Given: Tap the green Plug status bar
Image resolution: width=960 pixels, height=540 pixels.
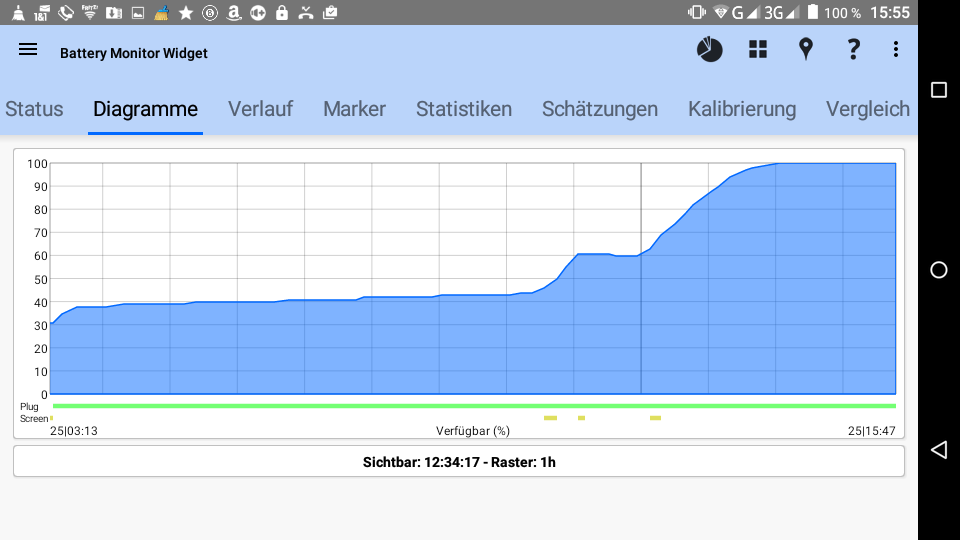Looking at the screenshot, I should (474, 406).
